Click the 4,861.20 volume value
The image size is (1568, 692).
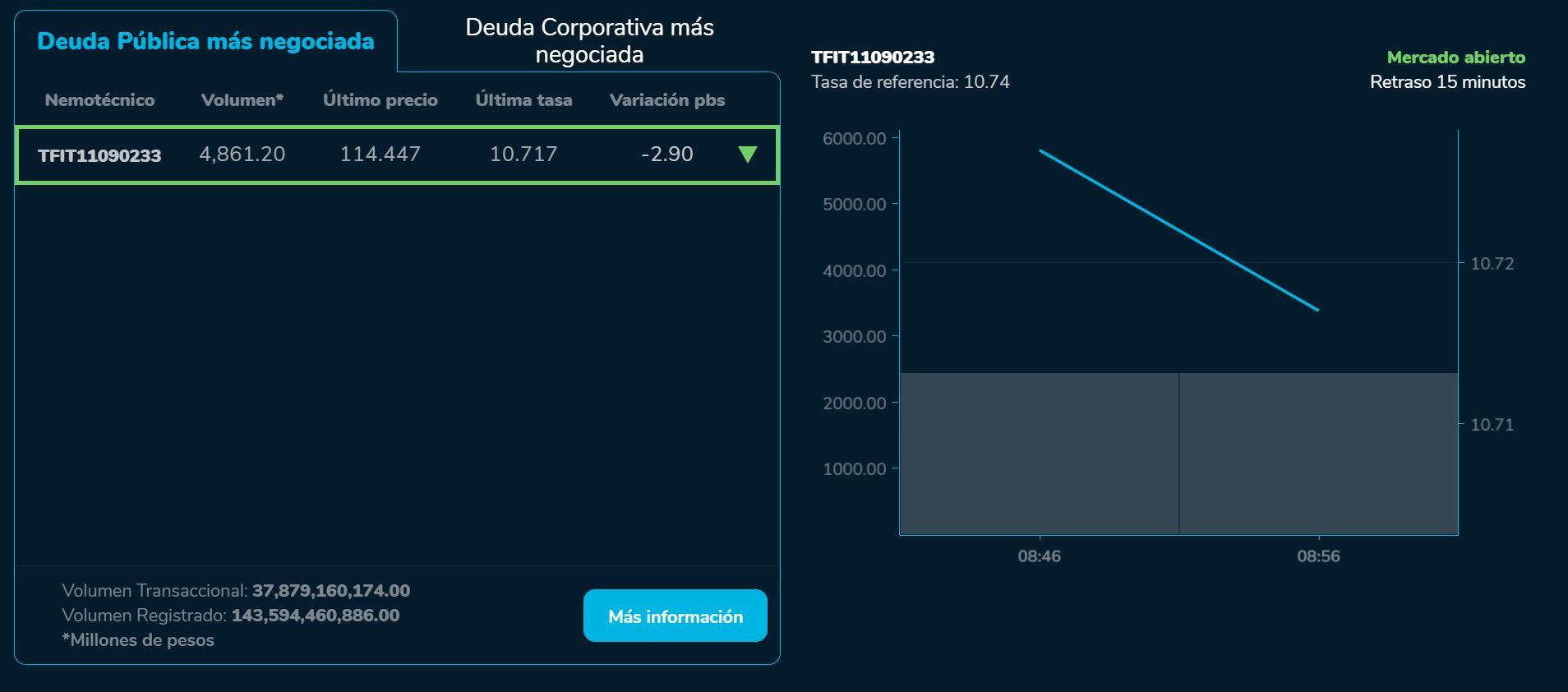242,155
